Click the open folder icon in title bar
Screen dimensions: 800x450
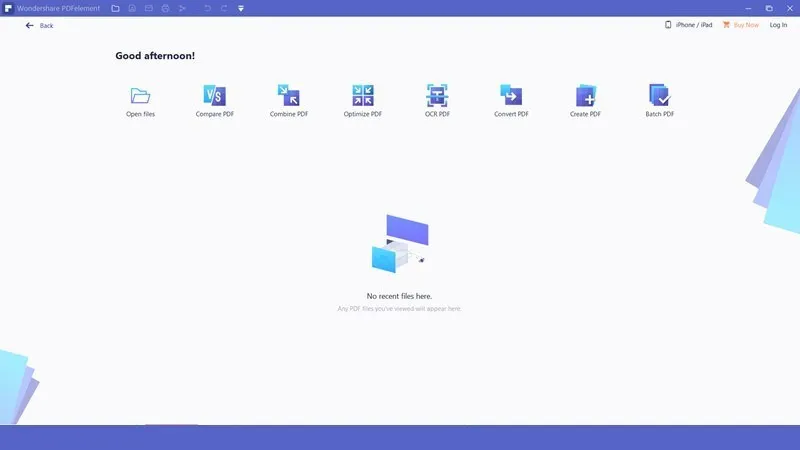tap(115, 8)
